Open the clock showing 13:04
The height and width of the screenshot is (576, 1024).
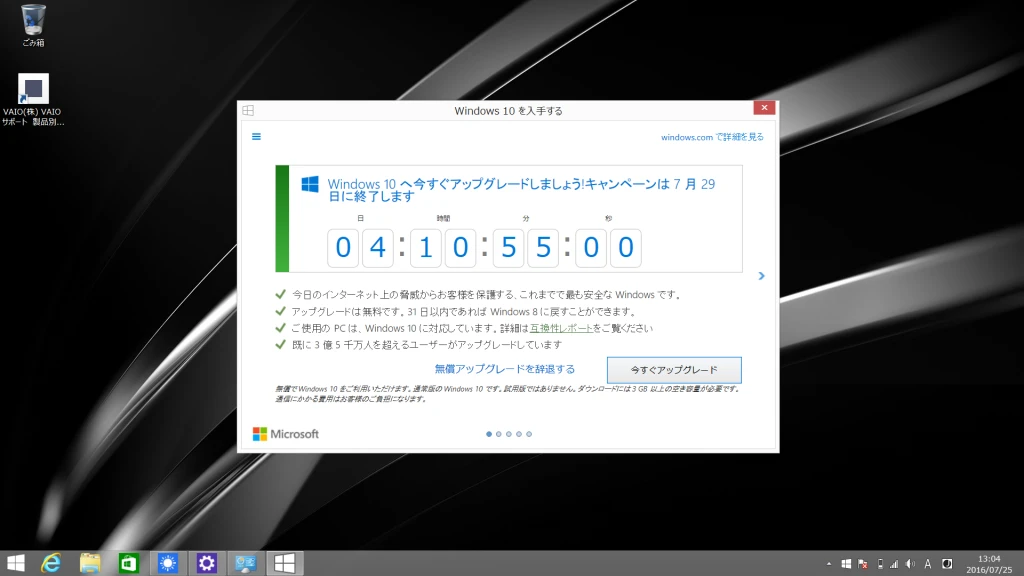coord(989,564)
